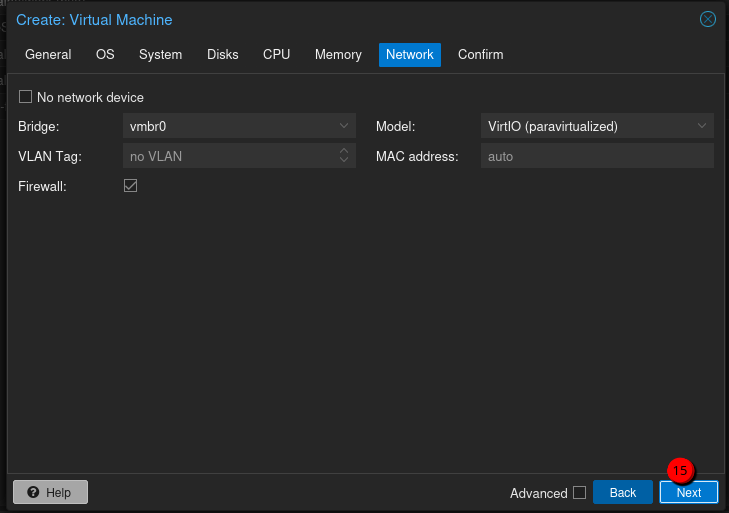Click the Help button
Image resolution: width=729 pixels, height=513 pixels.
[x=50, y=492]
